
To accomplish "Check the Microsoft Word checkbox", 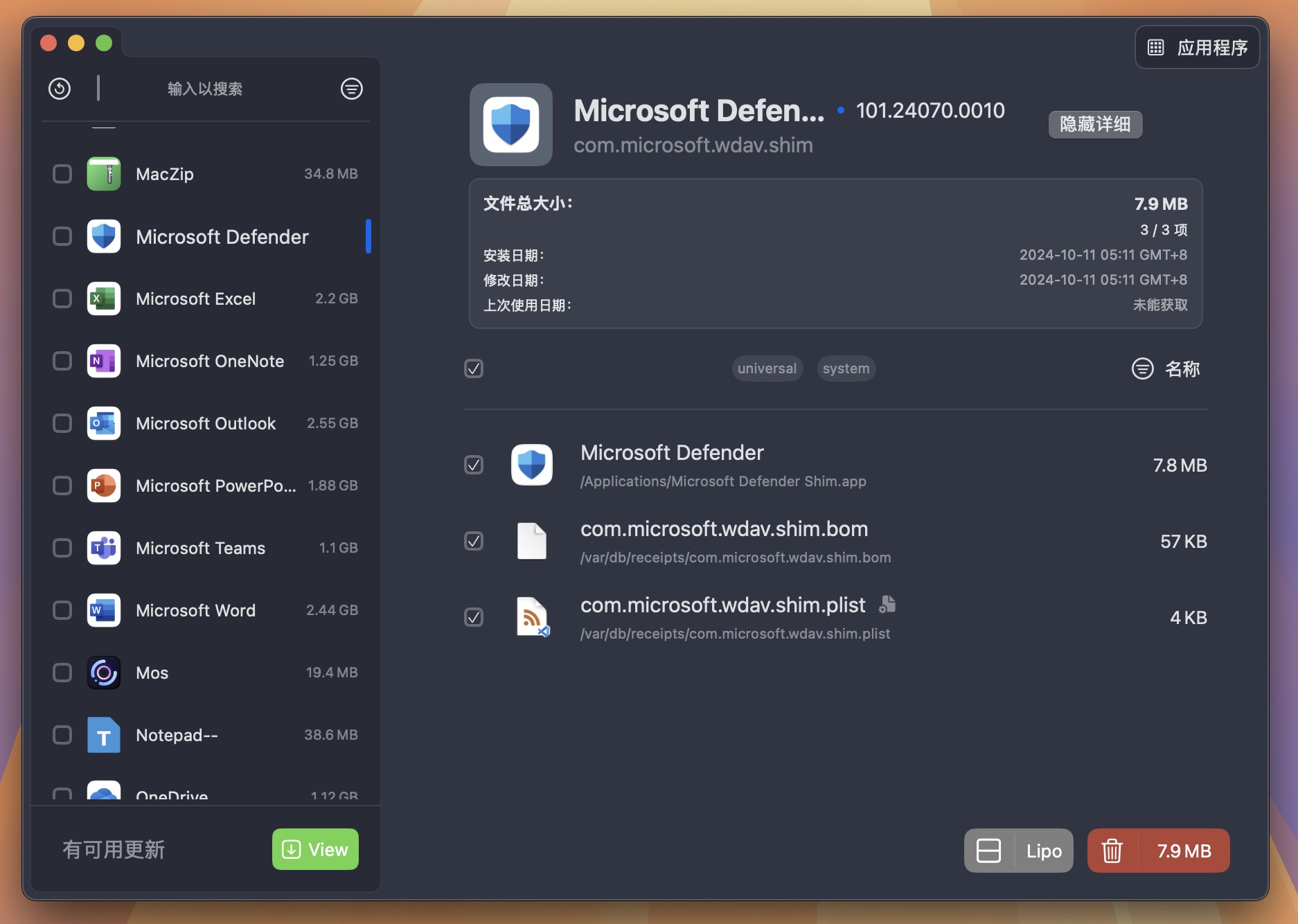I will point(62,610).
